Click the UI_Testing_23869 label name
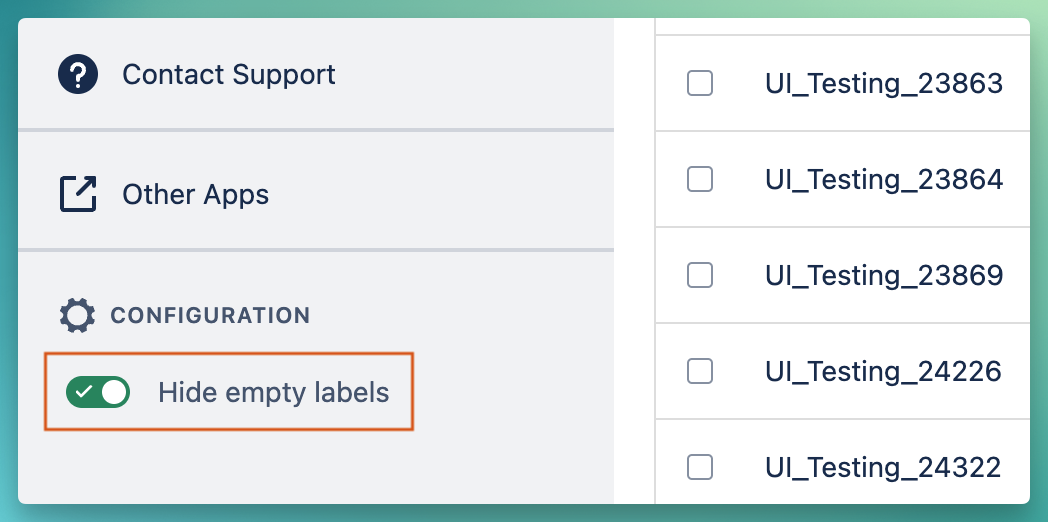The height and width of the screenshot is (522, 1048). (x=883, y=275)
